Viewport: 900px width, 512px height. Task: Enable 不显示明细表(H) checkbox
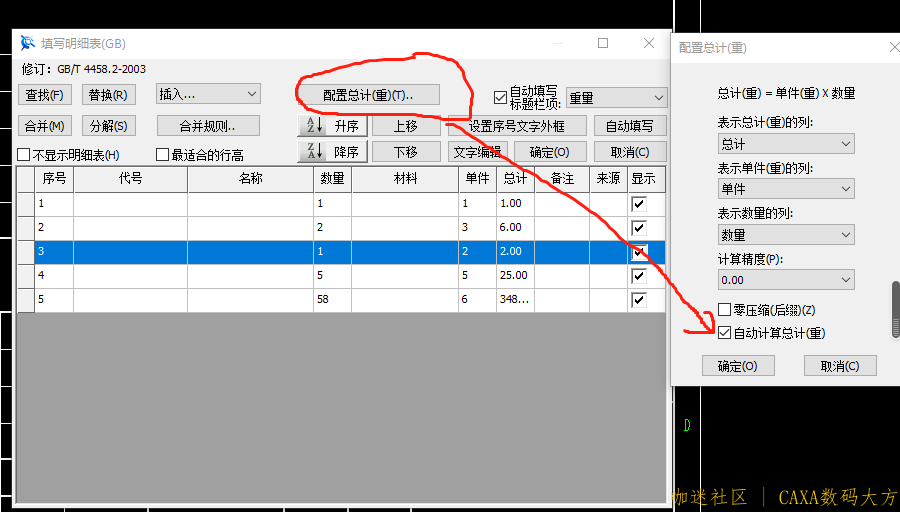24,155
